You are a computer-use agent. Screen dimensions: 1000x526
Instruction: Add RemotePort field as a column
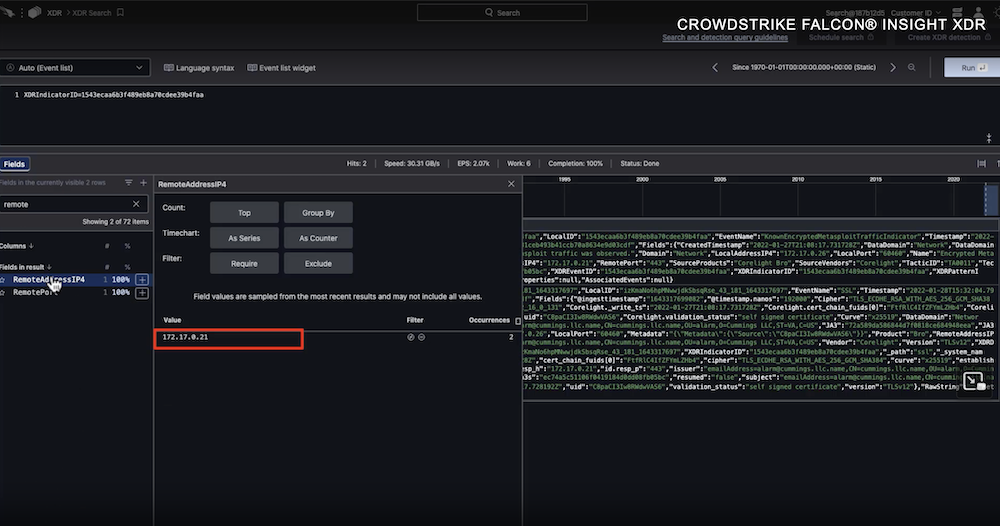[x=142, y=293]
